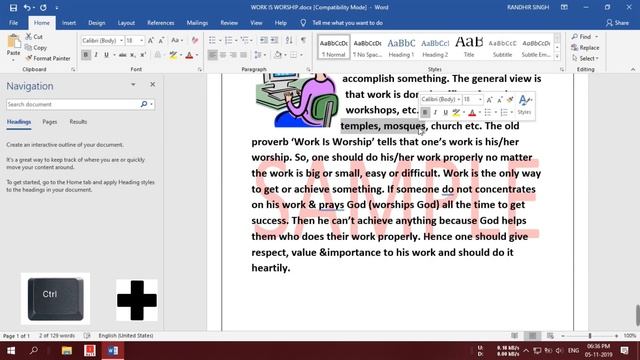Align text to the right

[233, 55]
